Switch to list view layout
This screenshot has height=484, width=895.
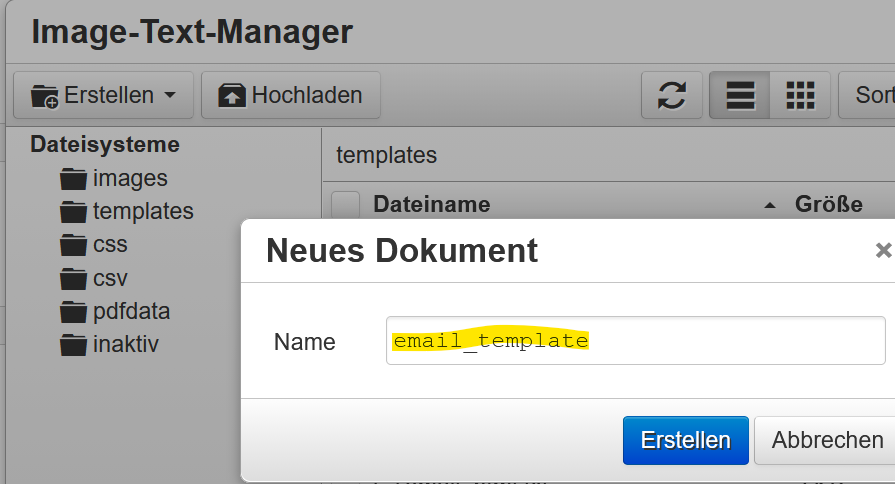(x=740, y=96)
